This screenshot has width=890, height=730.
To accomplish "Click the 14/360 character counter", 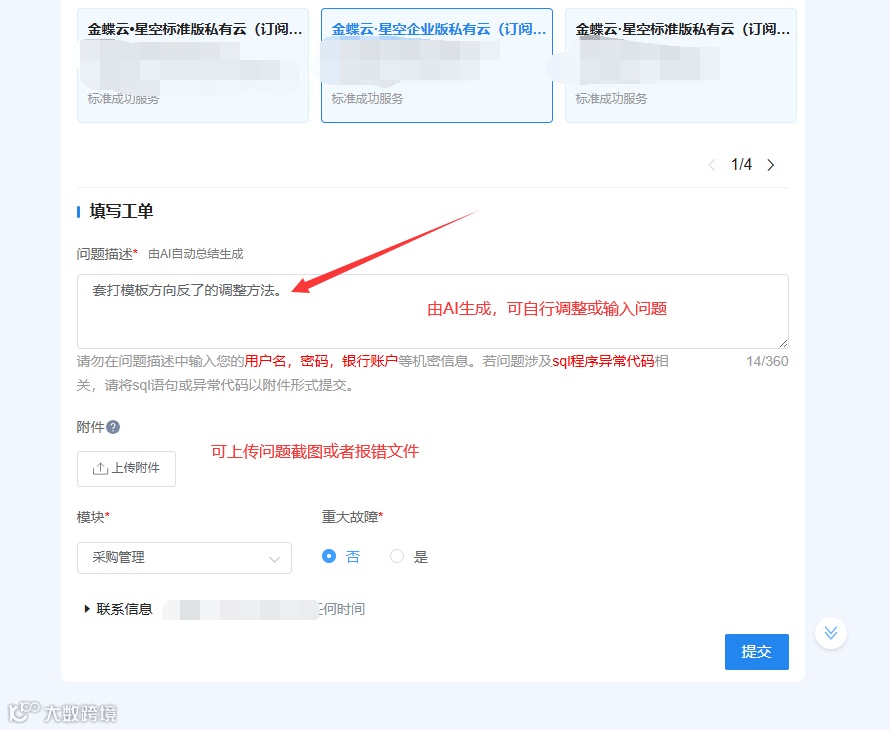I will pyautogui.click(x=767, y=361).
